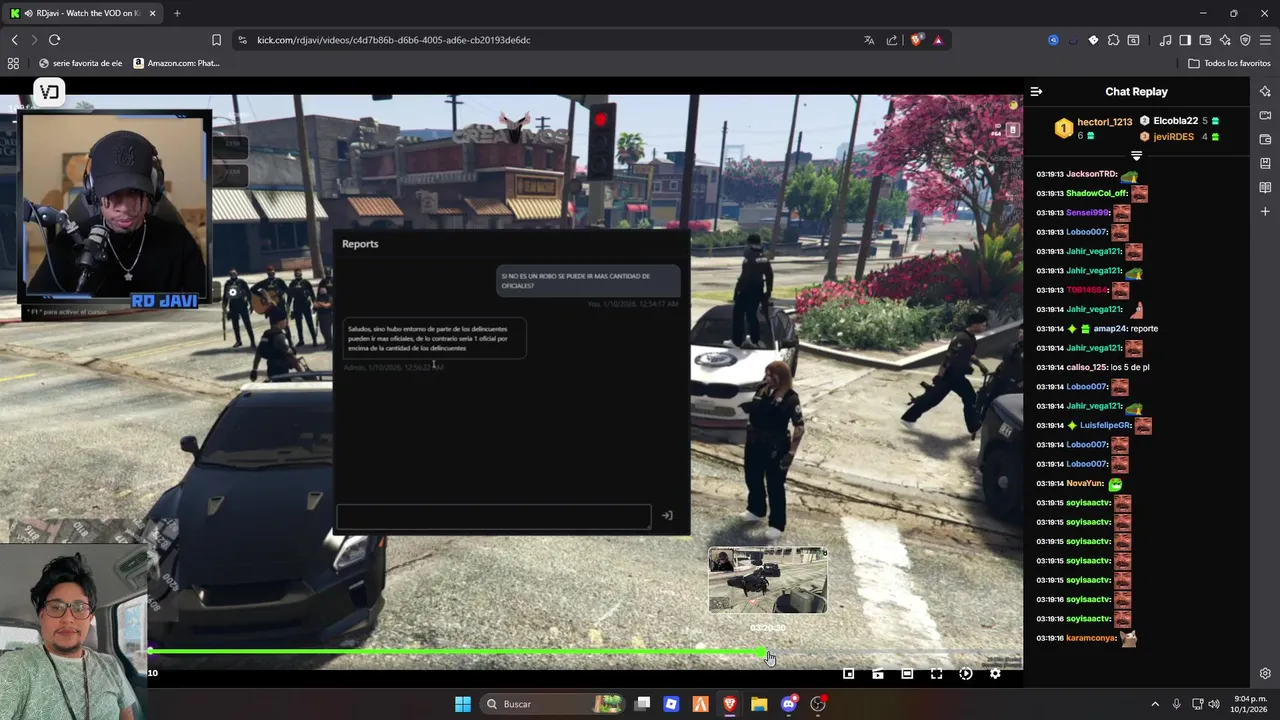The width and height of the screenshot is (1280, 720).
Task: Open Sensei999's chat username
Action: 1087,213
